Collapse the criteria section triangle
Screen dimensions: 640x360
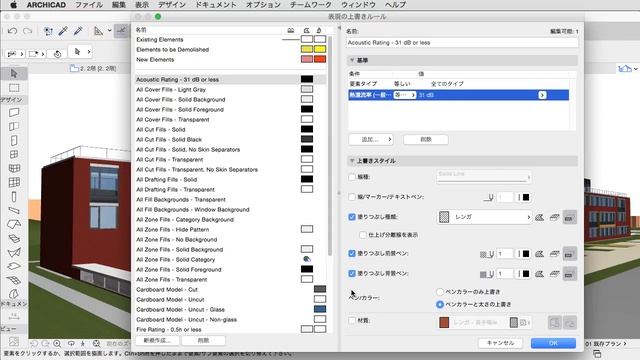point(352,60)
